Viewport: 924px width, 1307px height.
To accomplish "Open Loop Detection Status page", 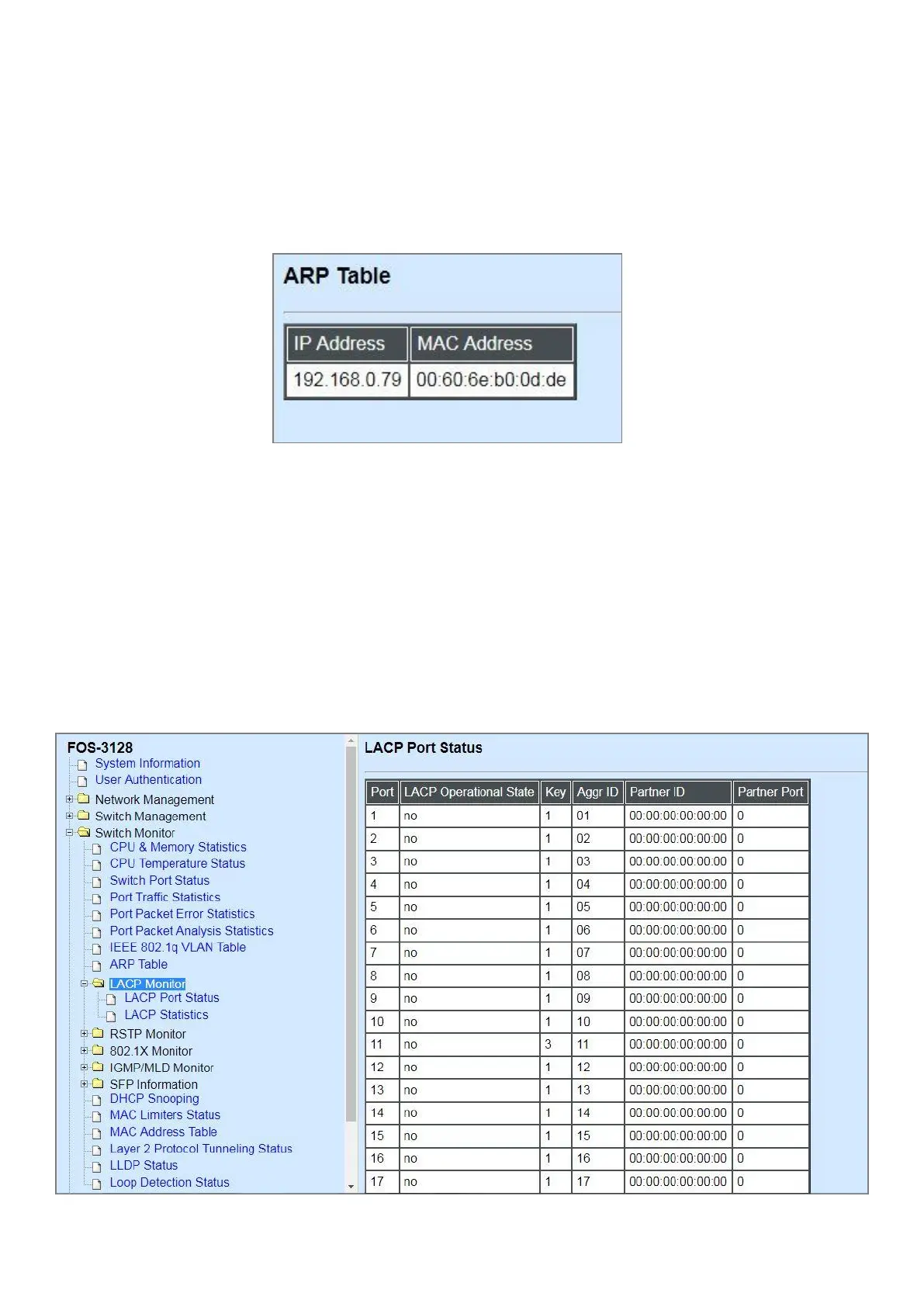I will pos(169,1182).
